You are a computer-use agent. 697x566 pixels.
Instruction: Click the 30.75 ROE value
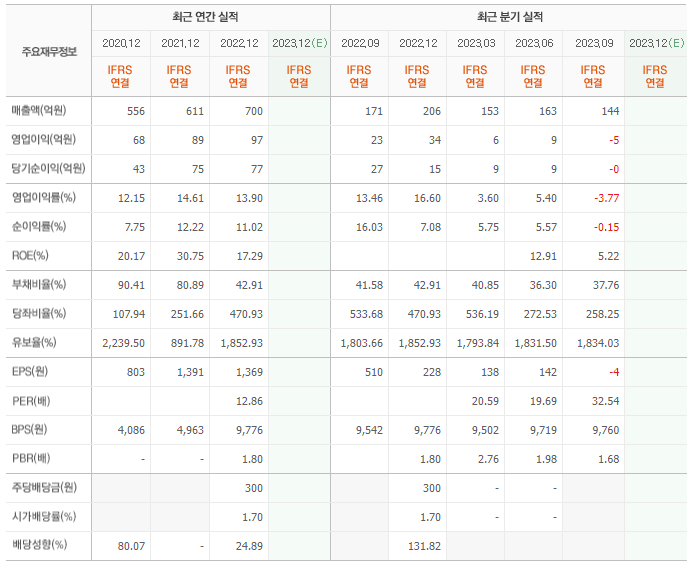point(190,256)
